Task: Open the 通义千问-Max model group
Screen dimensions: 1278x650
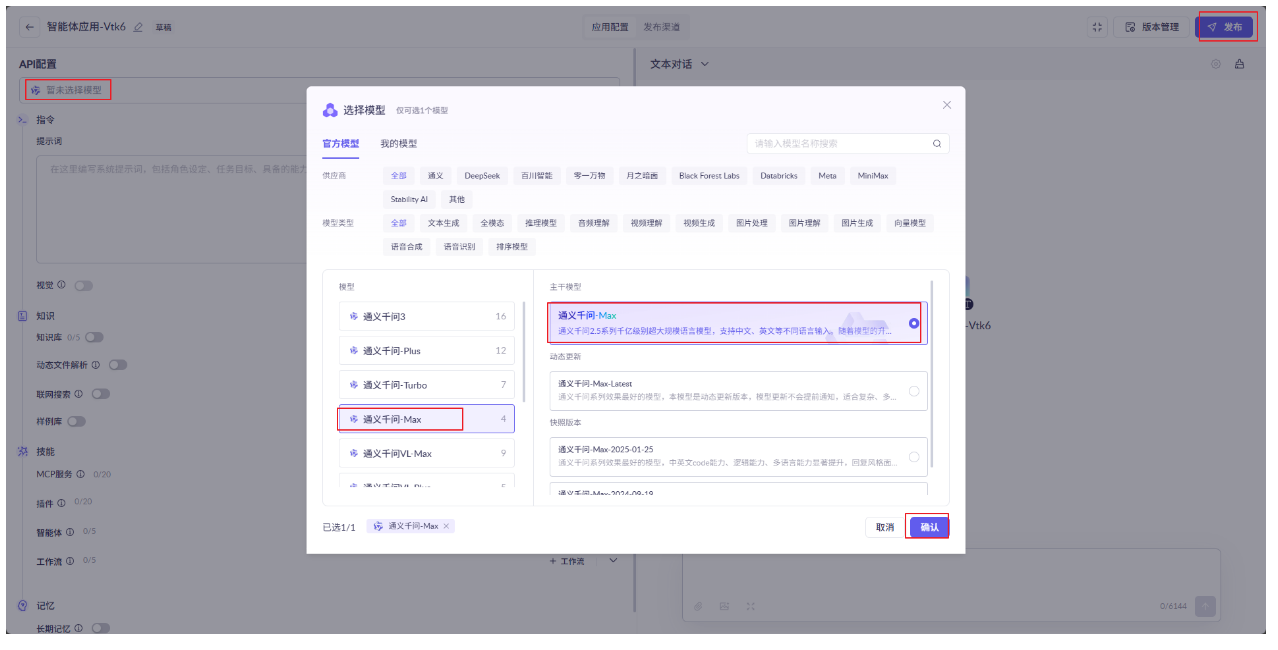Action: click(427, 419)
